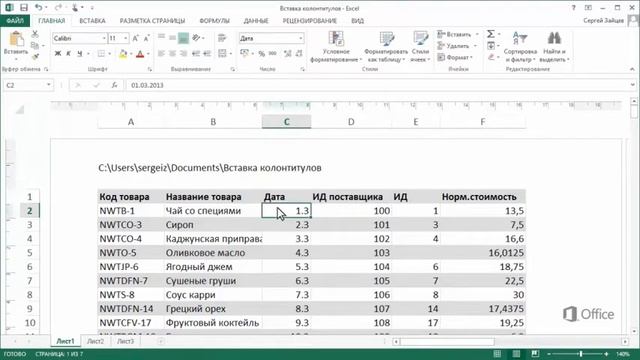640x360 pixels.
Task: Open the font size 11 dropdown
Action: point(125,38)
